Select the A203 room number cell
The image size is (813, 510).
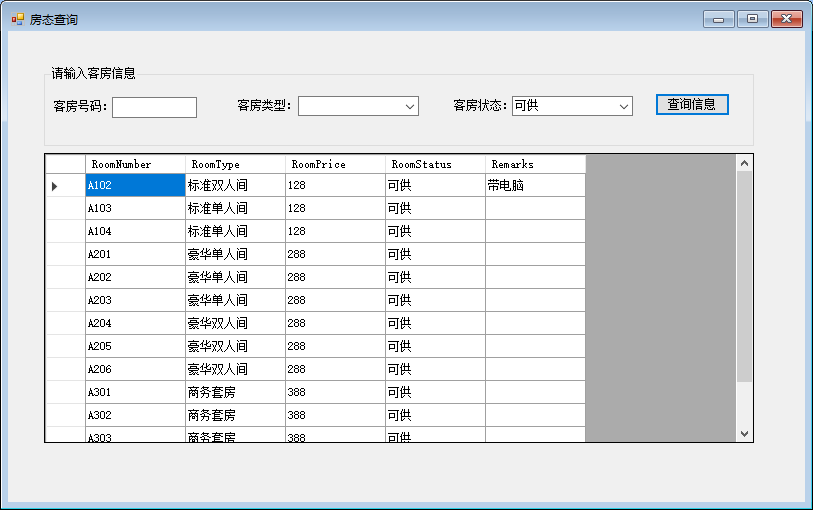click(x=135, y=300)
